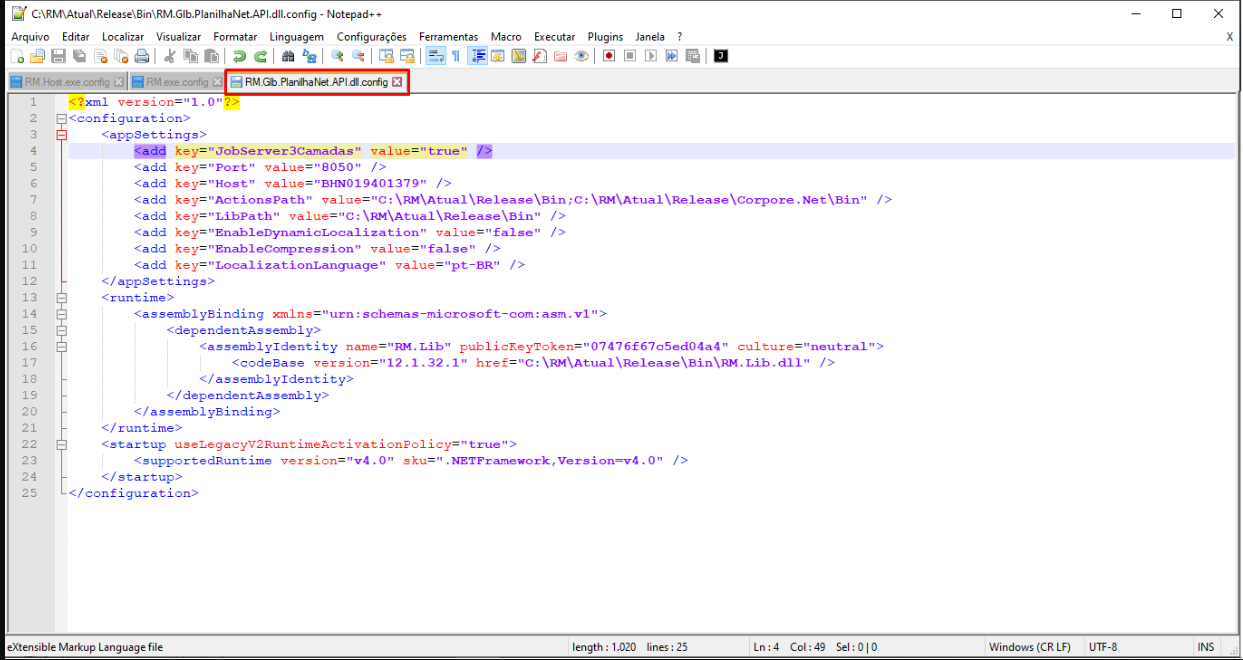Viewport: 1243px width, 660px height.
Task: Toggle show all characters pilcrow
Action: pos(455,56)
